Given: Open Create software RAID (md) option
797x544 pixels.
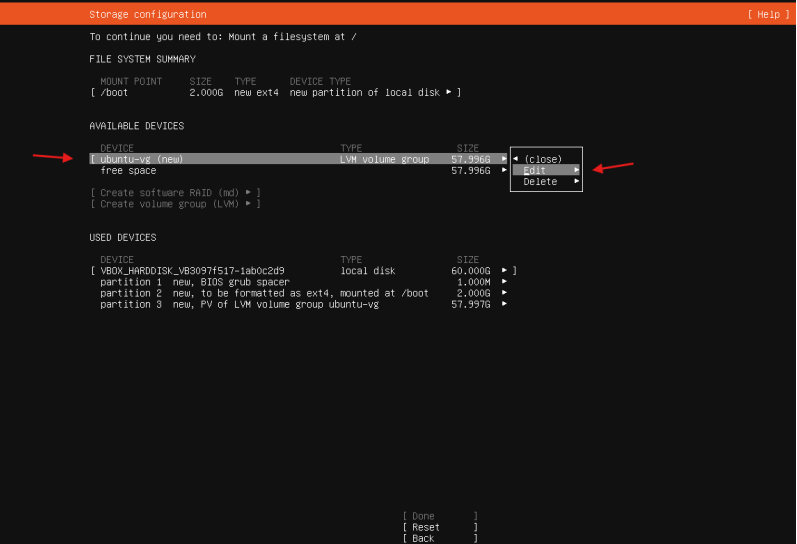Looking at the screenshot, I should click(x=175, y=192).
